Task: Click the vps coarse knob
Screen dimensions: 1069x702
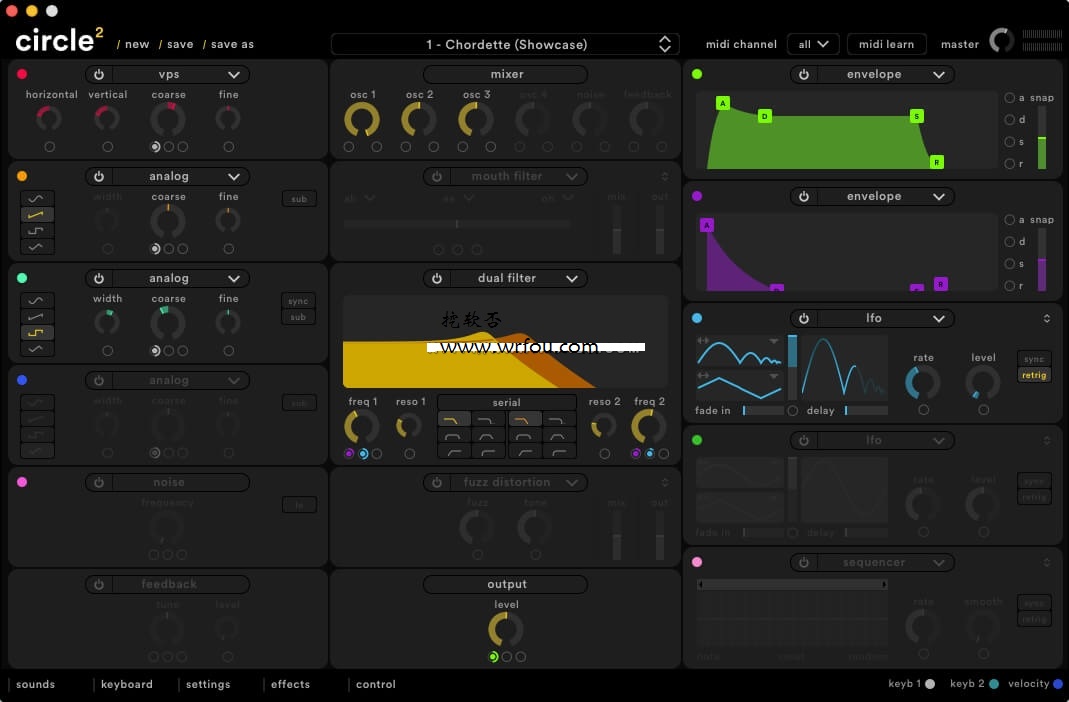Action: (x=168, y=119)
